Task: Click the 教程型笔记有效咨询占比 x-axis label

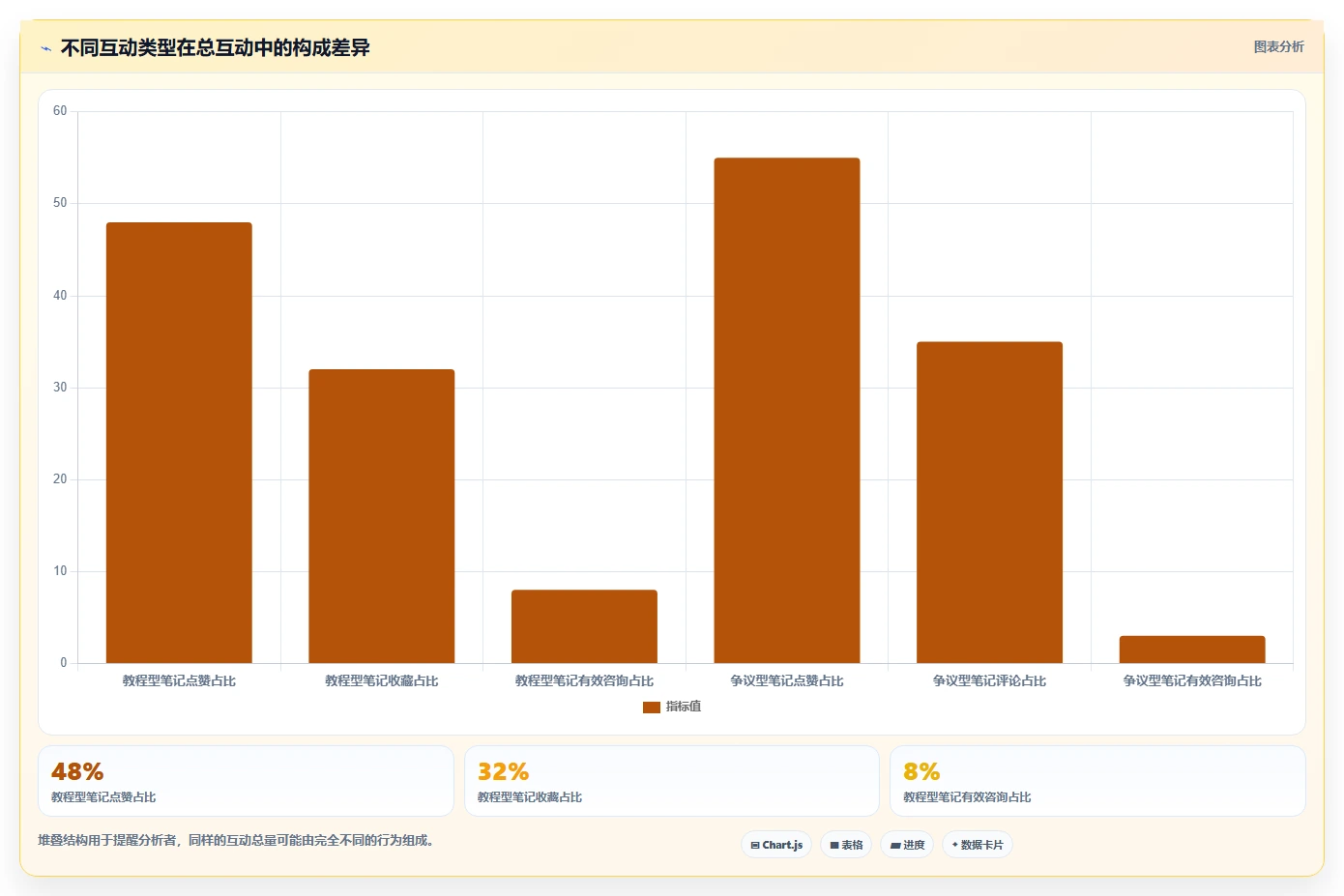Action: coord(584,680)
